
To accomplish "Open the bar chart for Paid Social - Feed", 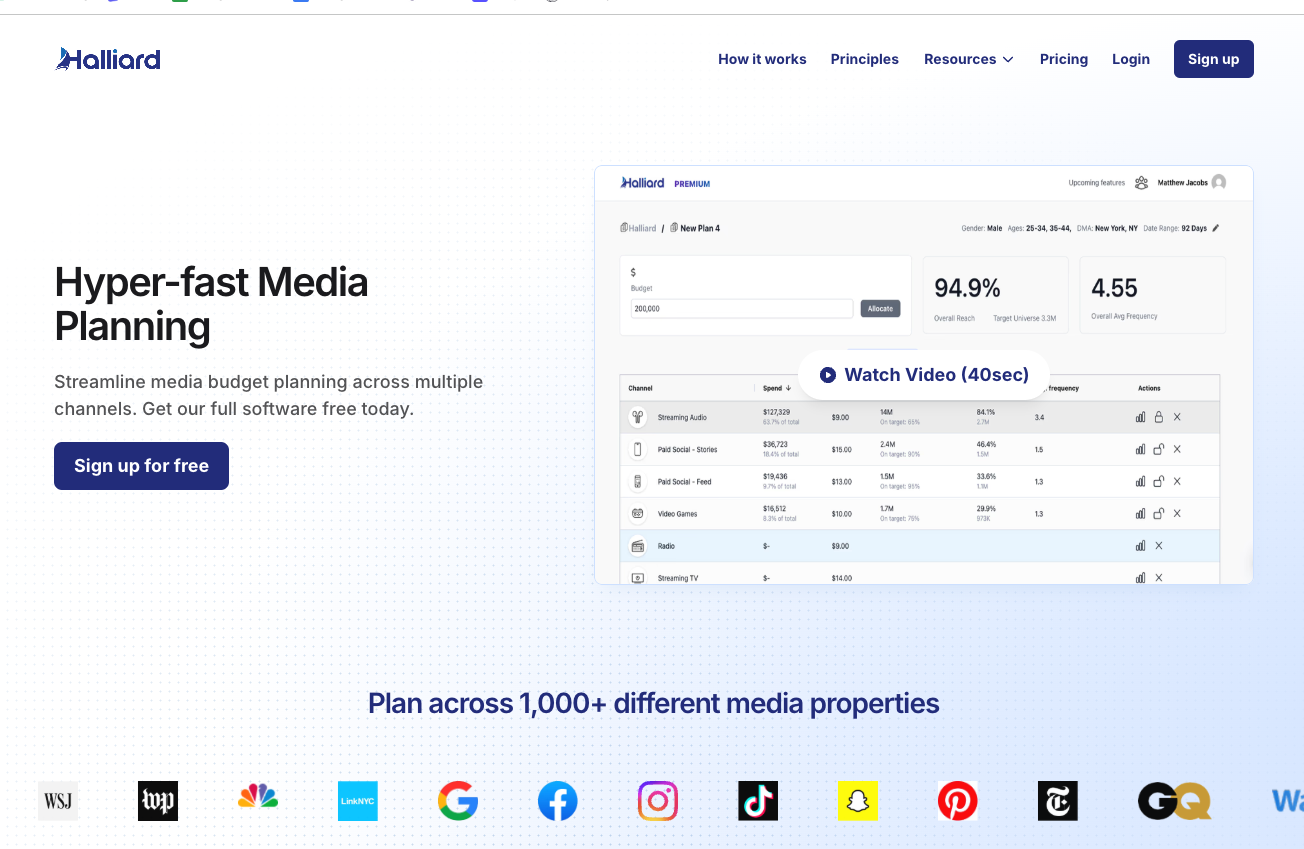I will 1140,481.
